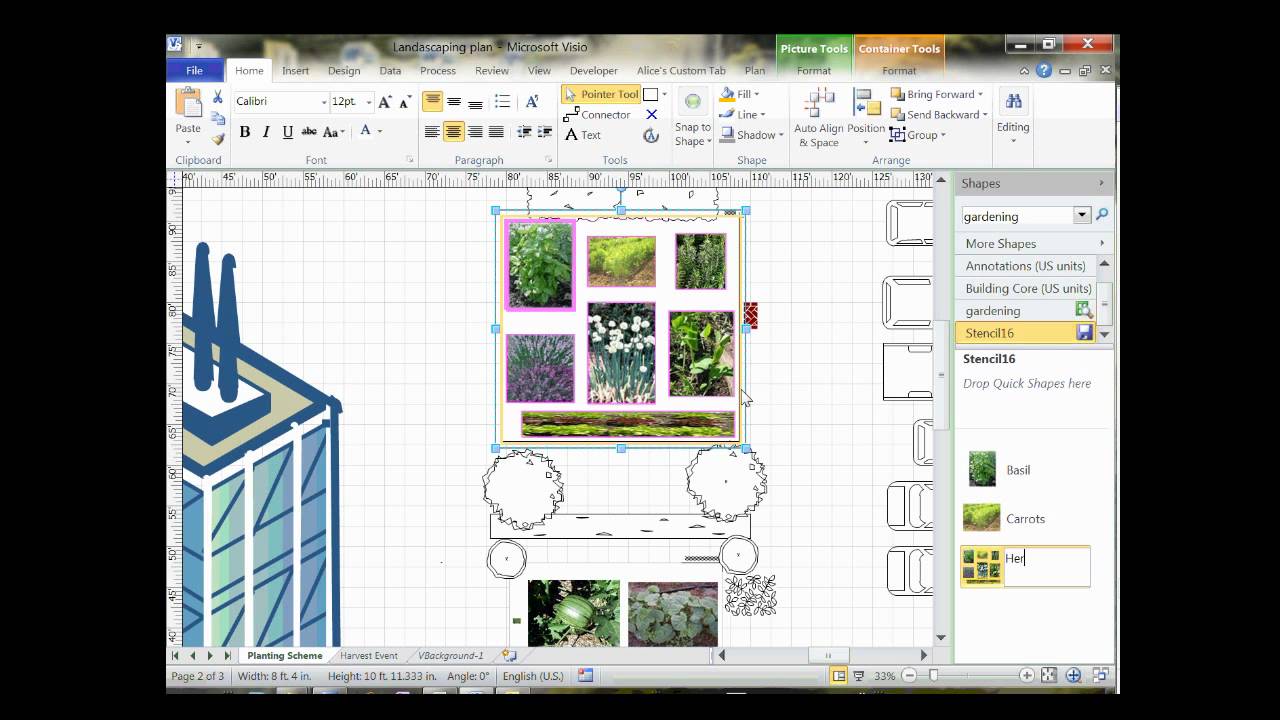This screenshot has width=1280, height=720.
Task: Toggle Underline formatting
Action: pyautogui.click(x=288, y=132)
